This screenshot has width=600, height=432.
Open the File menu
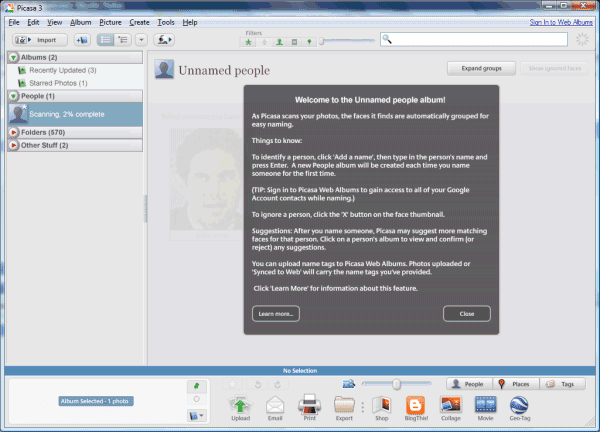click(x=14, y=22)
